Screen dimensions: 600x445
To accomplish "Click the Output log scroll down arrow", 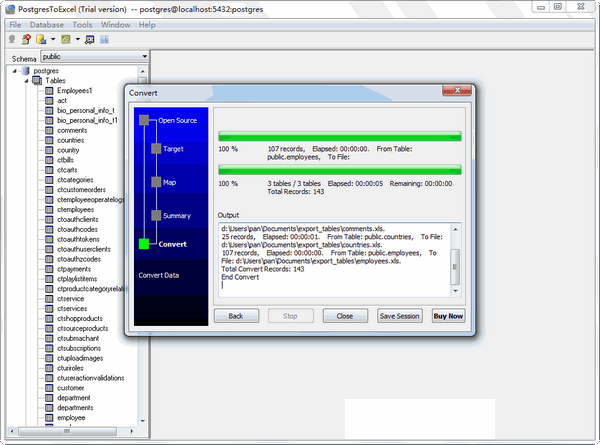I will pos(455,291).
